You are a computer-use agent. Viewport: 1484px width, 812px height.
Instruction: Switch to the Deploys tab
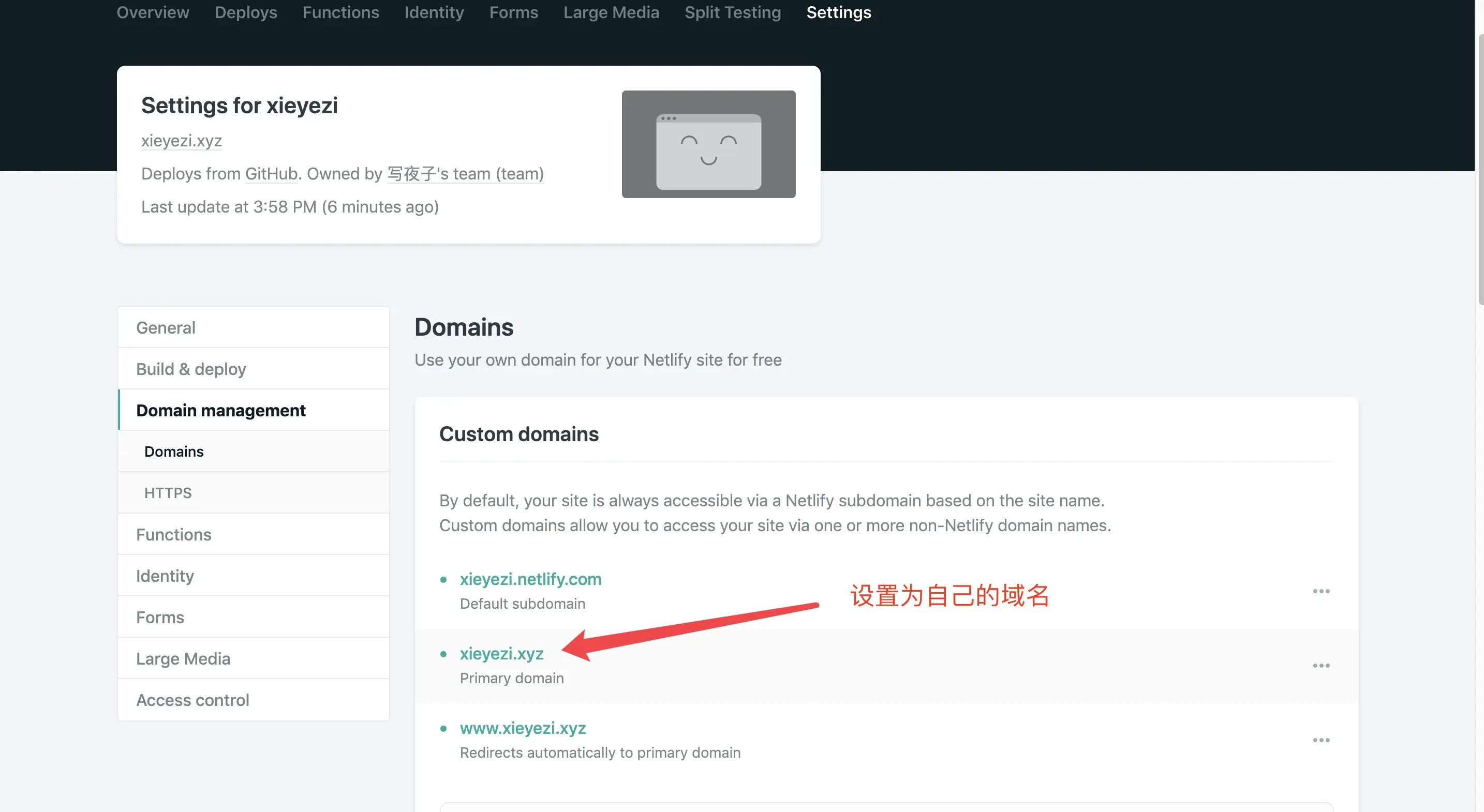tap(245, 12)
